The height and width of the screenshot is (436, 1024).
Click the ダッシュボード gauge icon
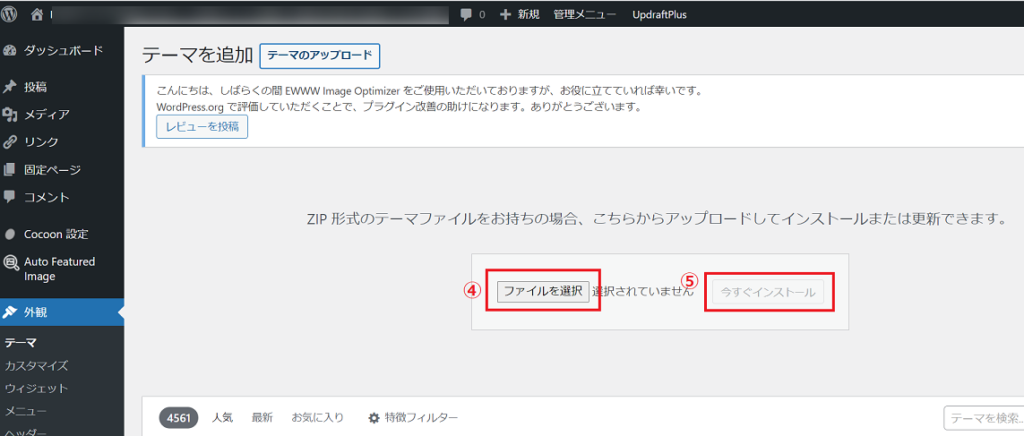point(9,51)
